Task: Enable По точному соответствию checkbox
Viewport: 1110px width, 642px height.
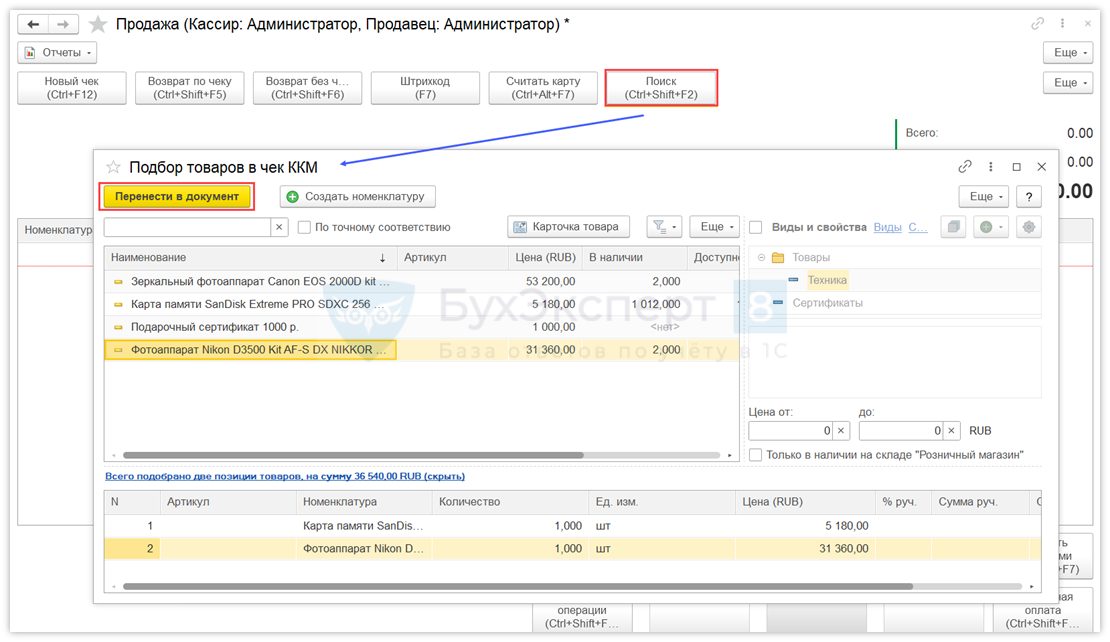Action: tap(305, 227)
